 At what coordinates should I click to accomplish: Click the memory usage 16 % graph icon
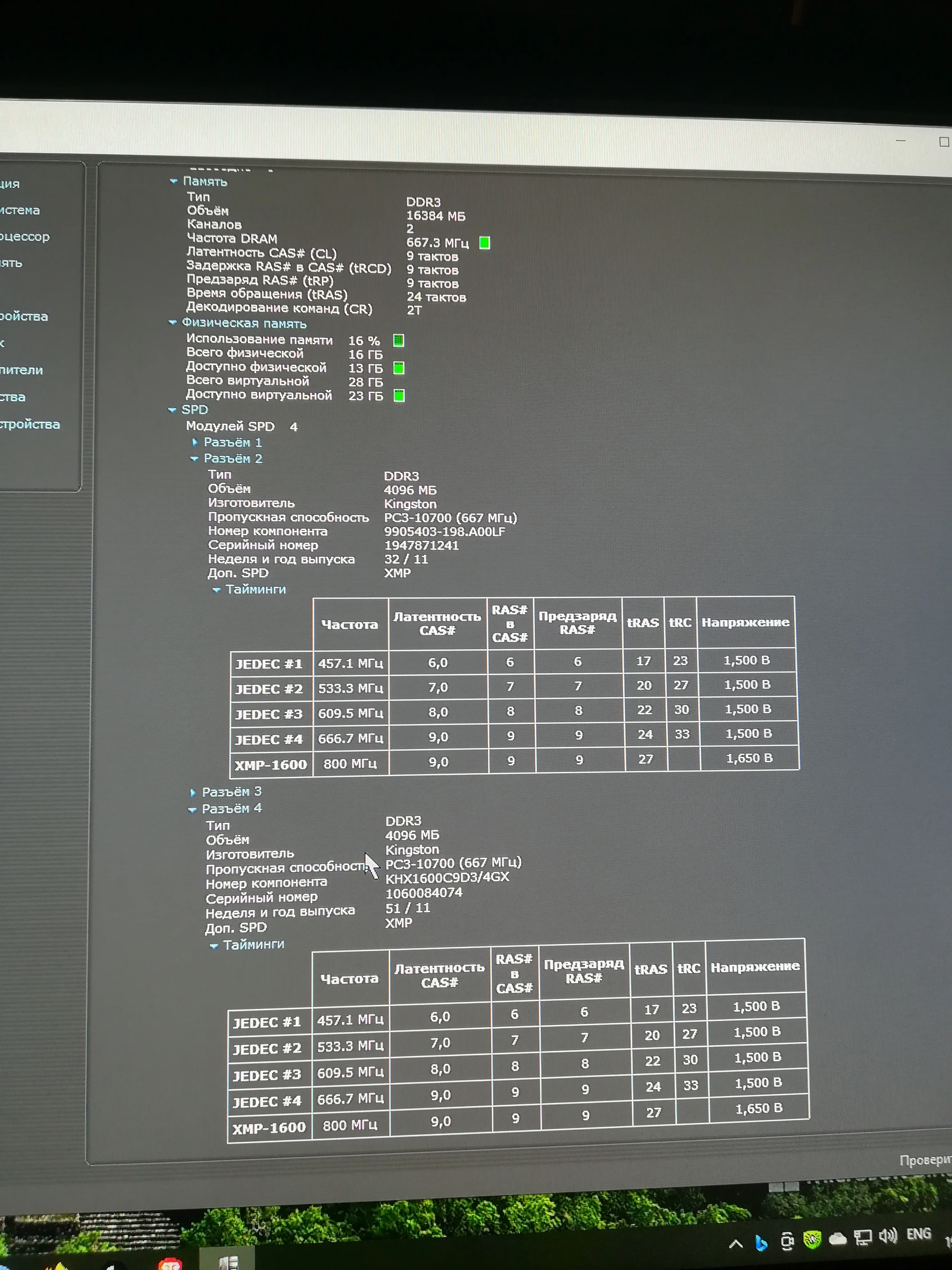point(398,341)
